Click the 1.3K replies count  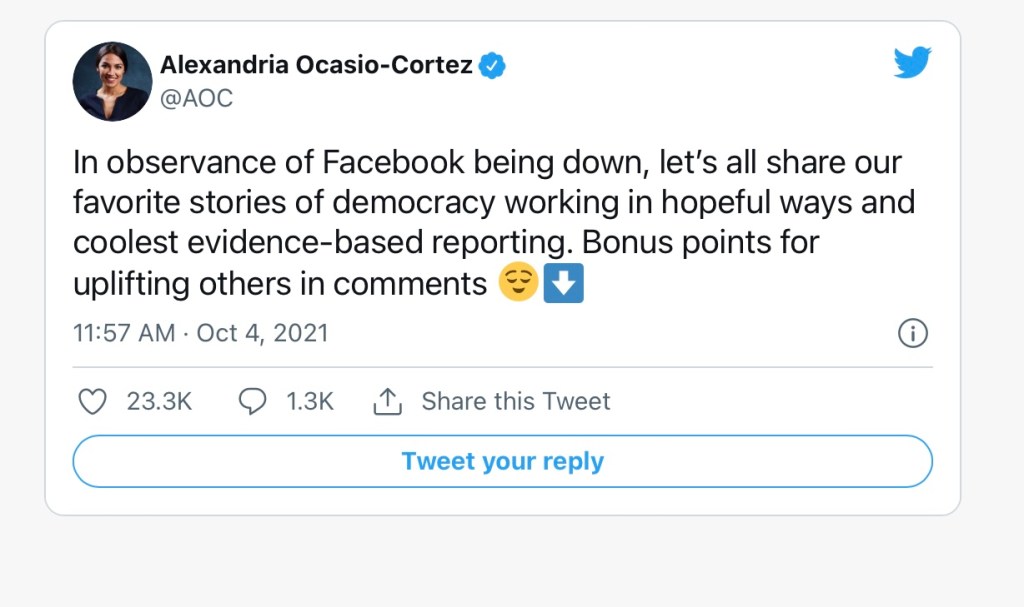point(309,402)
